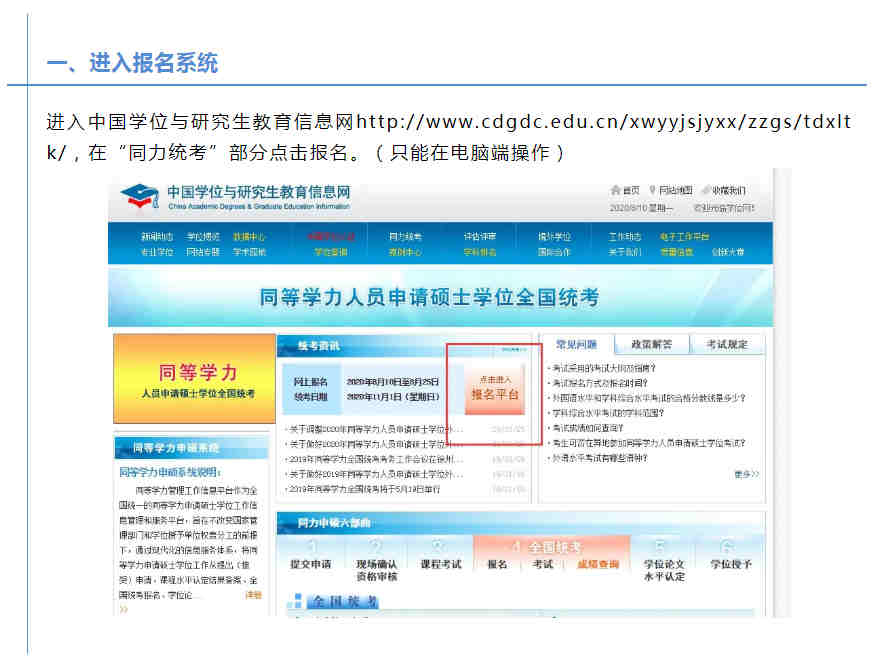Open FAQ 考试成绩如何查询?
Image resolution: width=874 pixels, height=664 pixels.
(587, 428)
